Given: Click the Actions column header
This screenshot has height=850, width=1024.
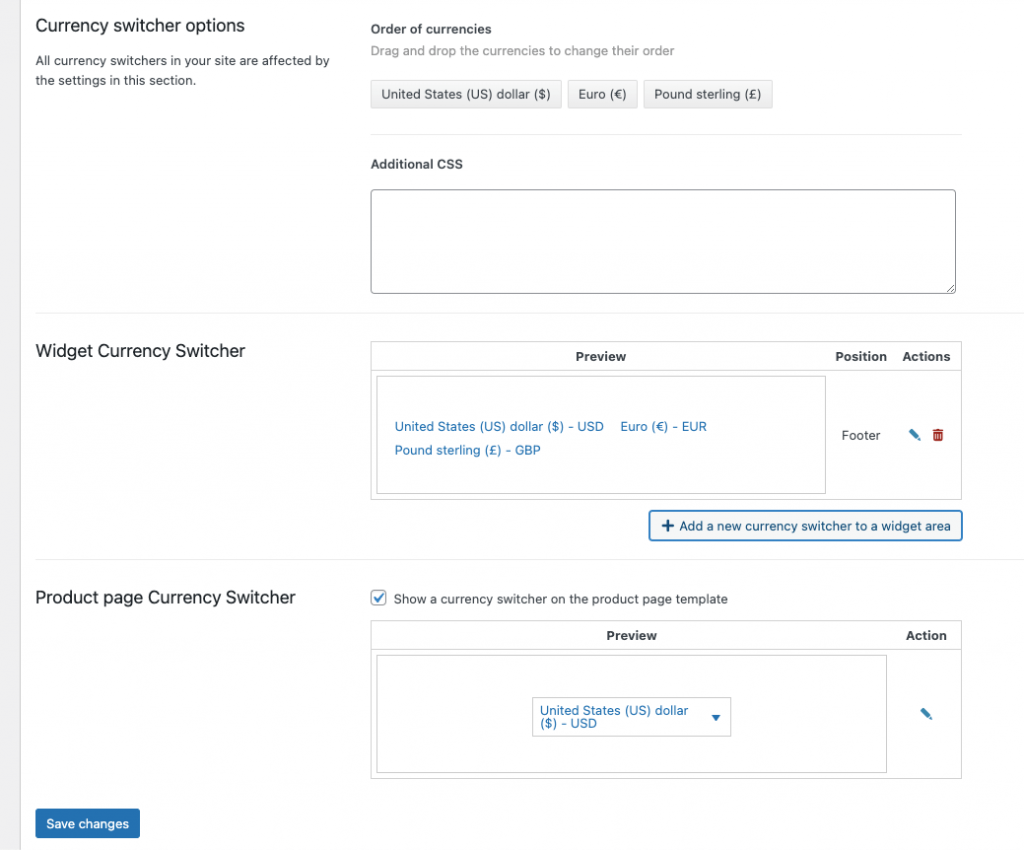Looking at the screenshot, I should click(925, 356).
